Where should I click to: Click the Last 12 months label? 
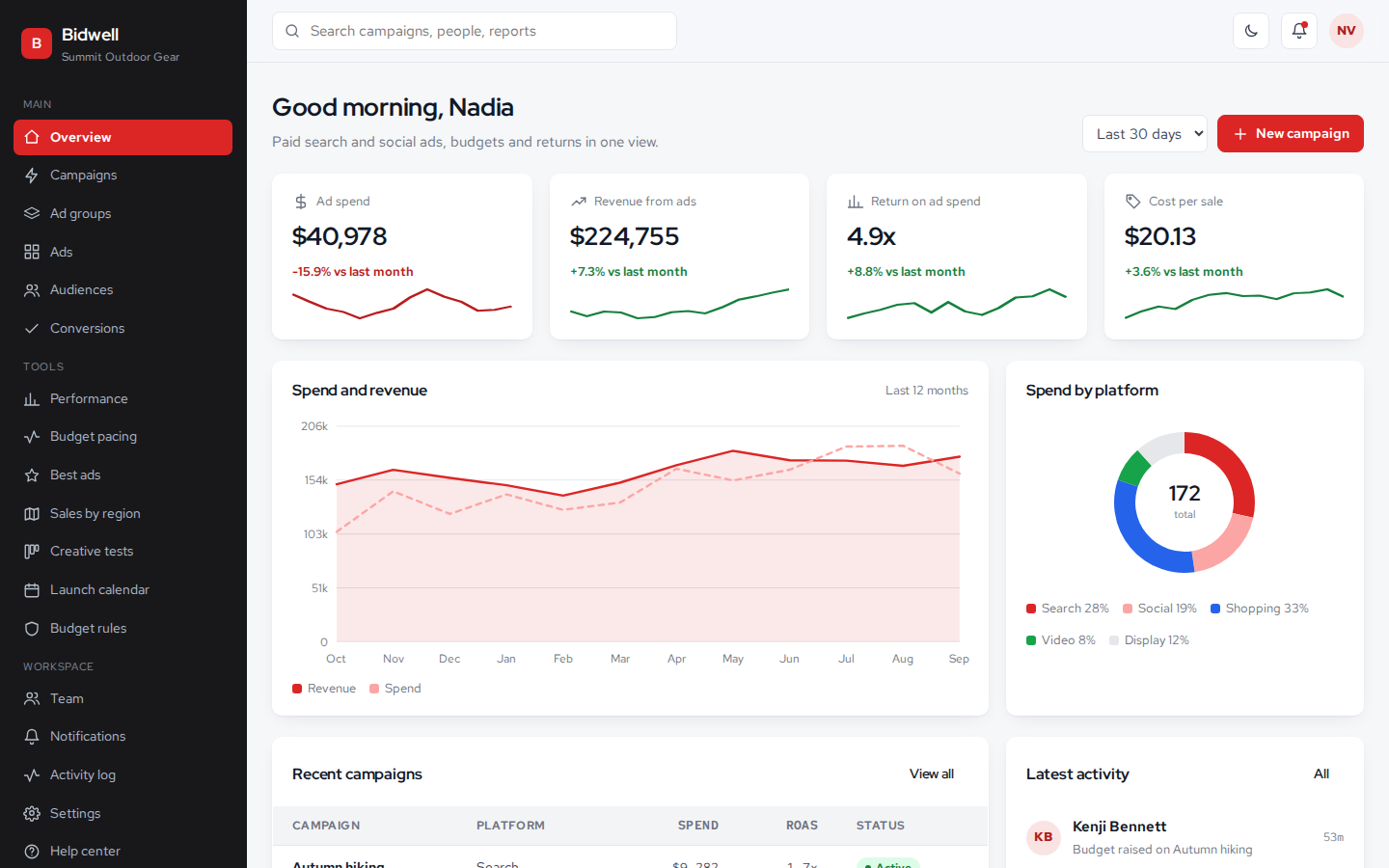[x=927, y=391]
